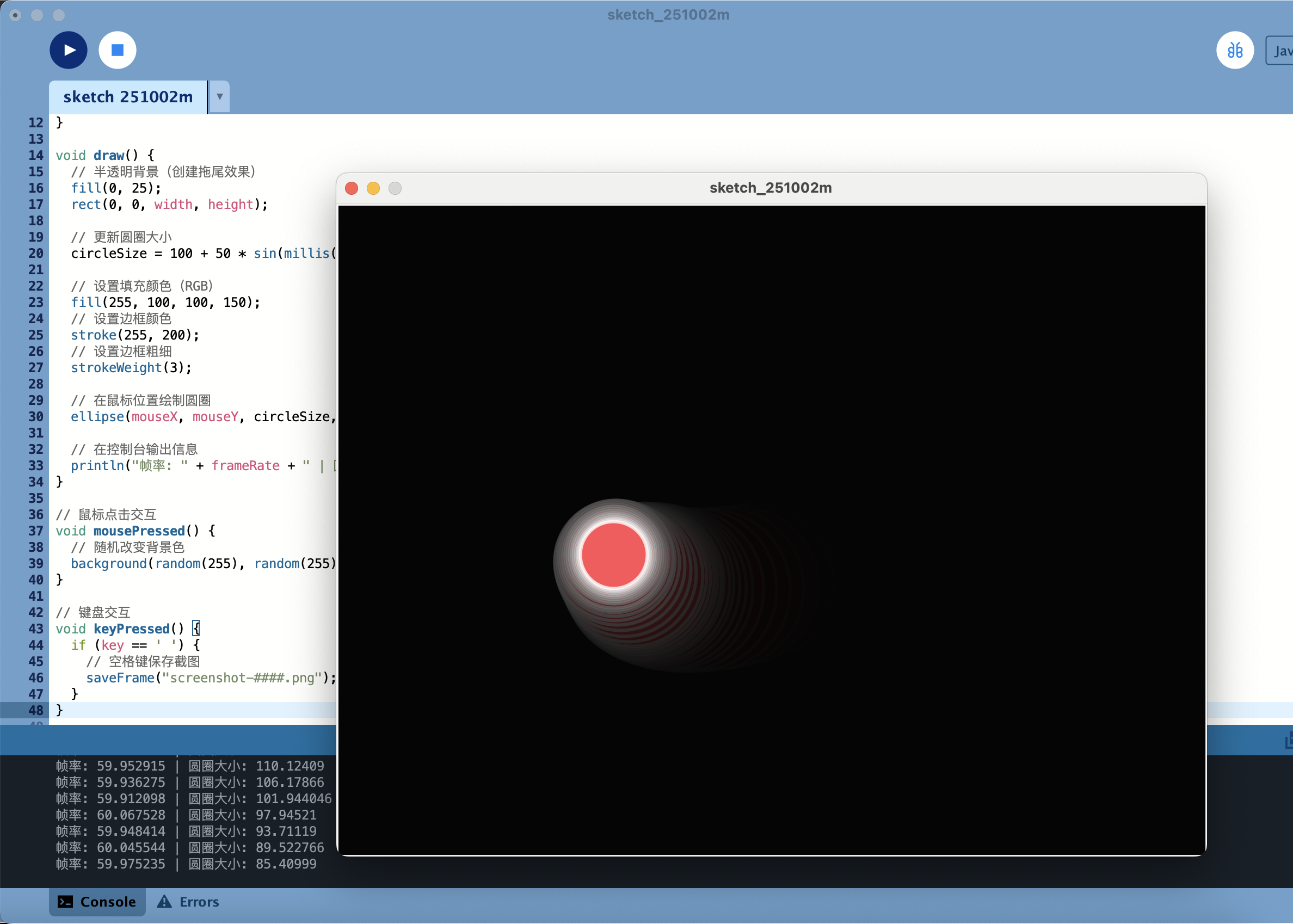Open the Java mode selector
Screen dimensions: 1293x924
[x=1280, y=51]
